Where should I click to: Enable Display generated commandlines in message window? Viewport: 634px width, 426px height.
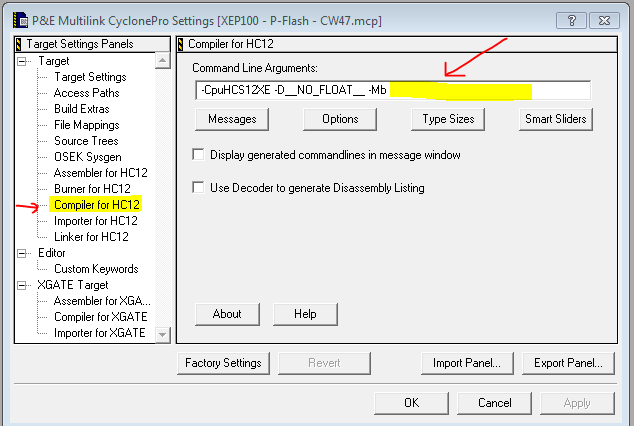click(198, 155)
